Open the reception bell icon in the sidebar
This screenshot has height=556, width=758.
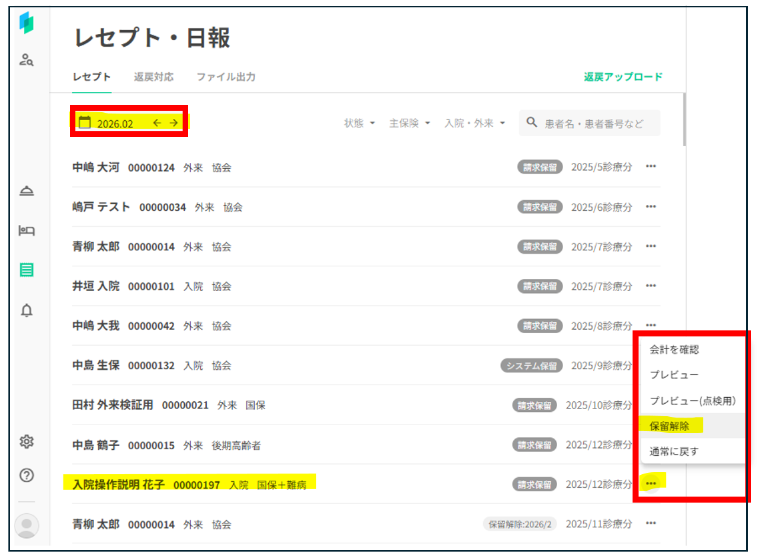point(27,191)
